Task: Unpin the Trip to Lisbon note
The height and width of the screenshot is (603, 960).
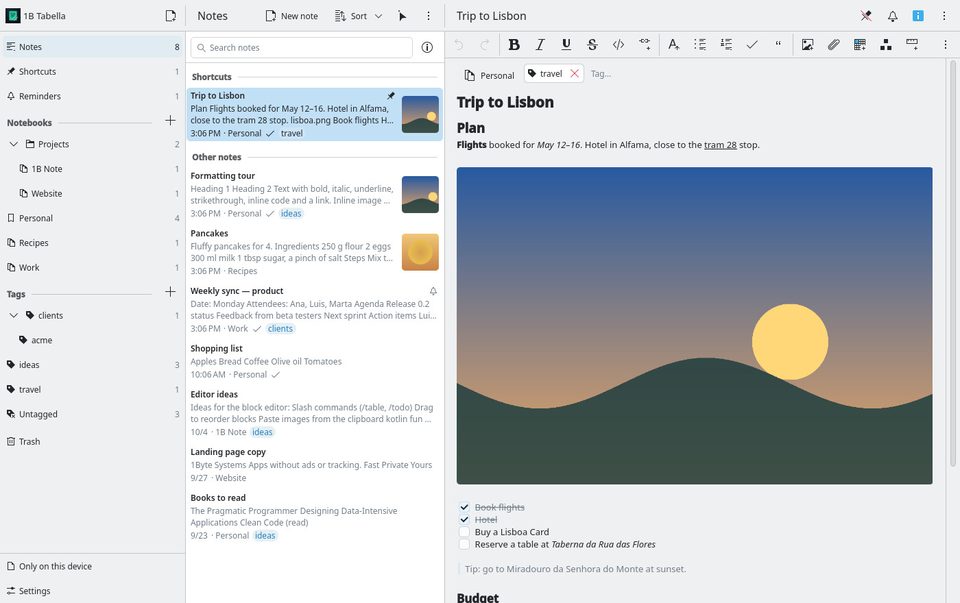Action: pos(866,16)
